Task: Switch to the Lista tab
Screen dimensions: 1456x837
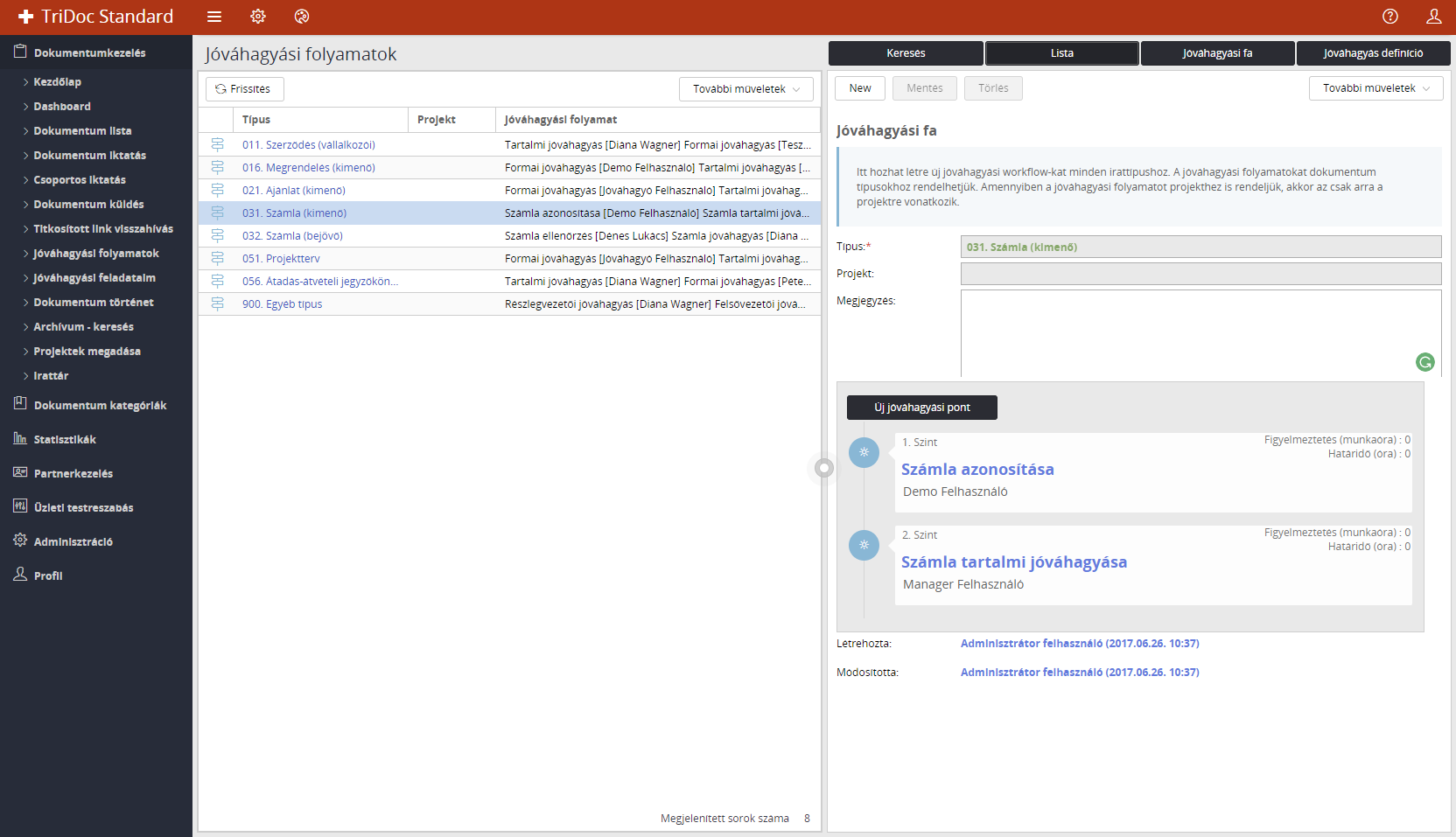Action: 1062,53
